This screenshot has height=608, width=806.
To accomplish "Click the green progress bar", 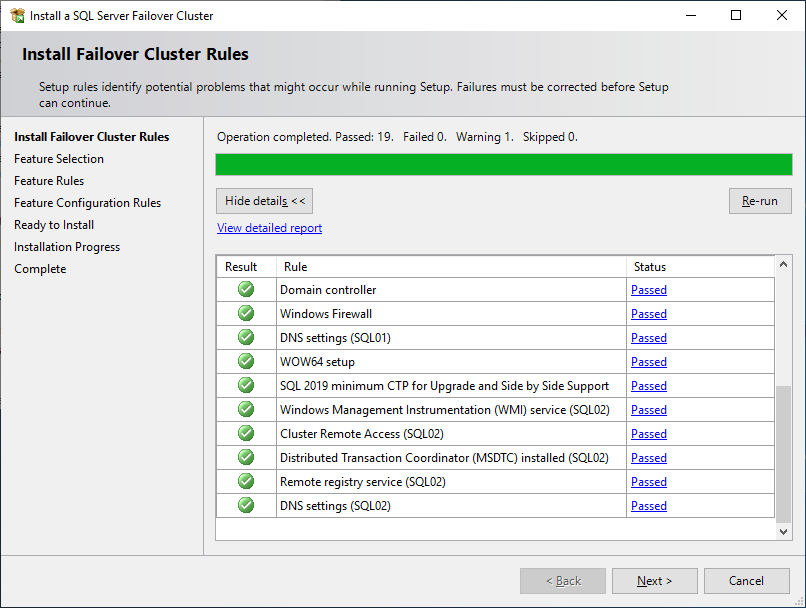I will pos(504,165).
